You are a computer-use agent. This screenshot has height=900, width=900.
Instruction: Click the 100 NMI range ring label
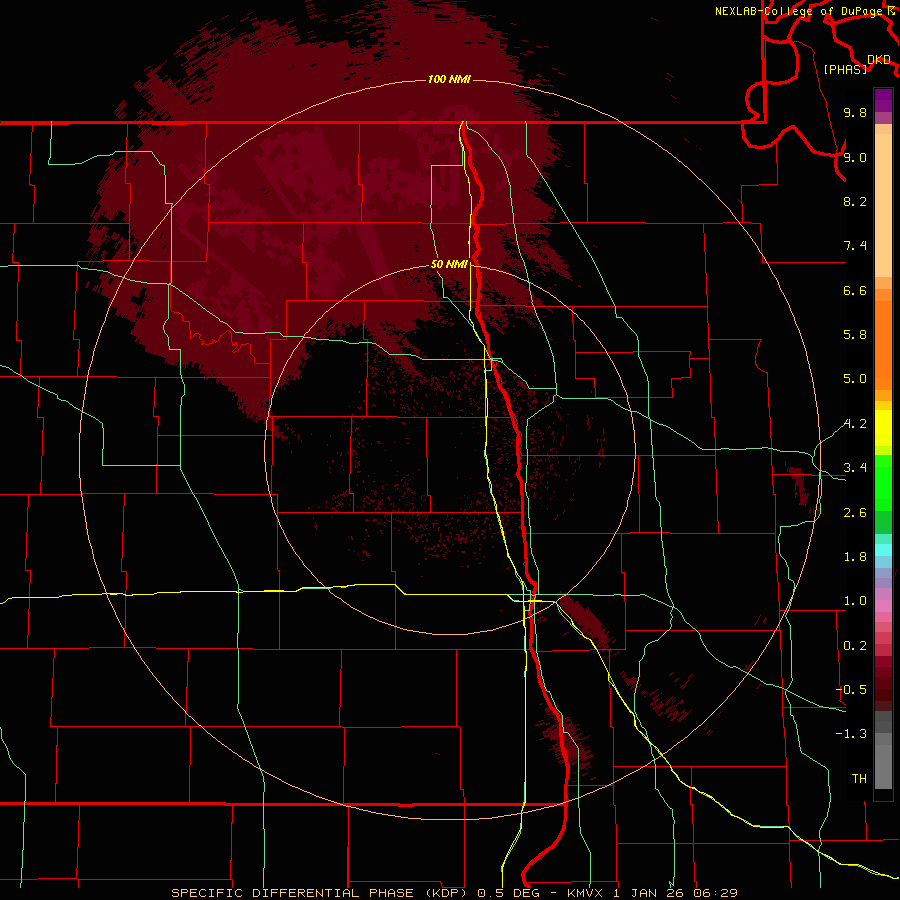[x=449, y=79]
